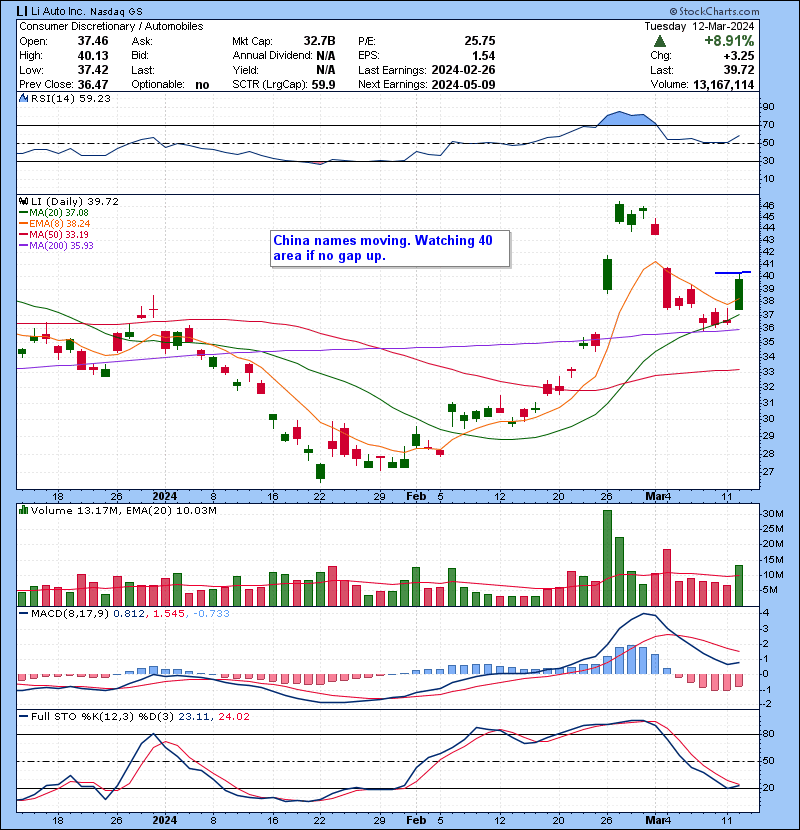Click the RSI indicator line icon
The image size is (800, 830).
23,98
